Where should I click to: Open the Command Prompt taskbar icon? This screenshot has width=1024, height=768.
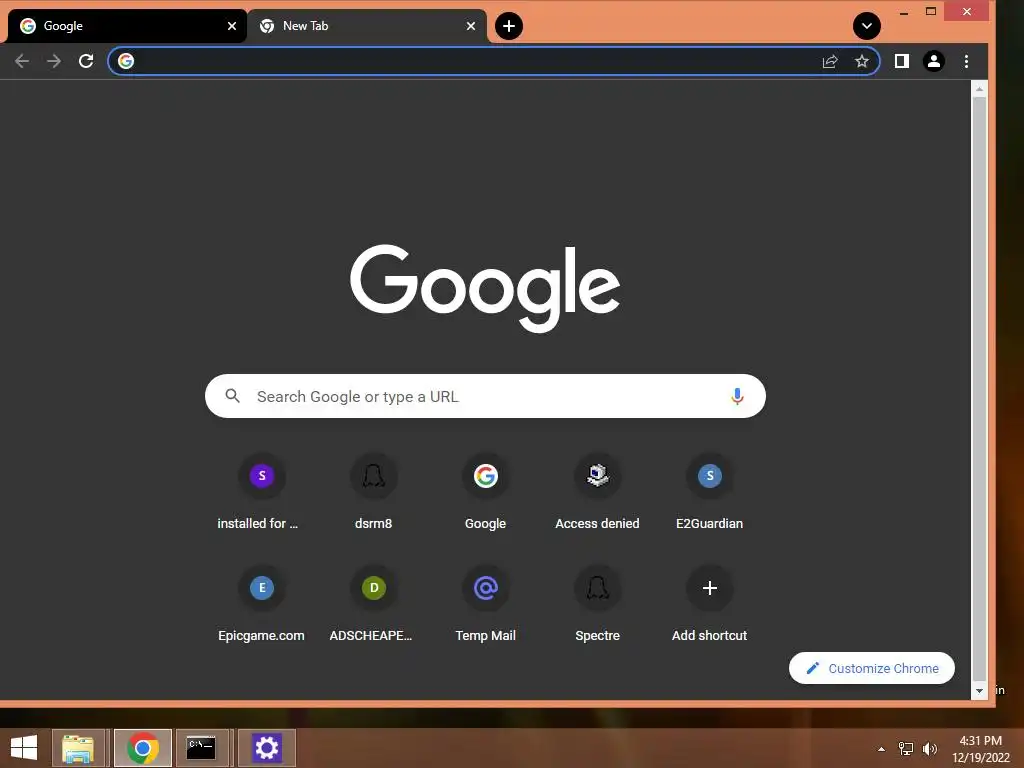point(201,748)
